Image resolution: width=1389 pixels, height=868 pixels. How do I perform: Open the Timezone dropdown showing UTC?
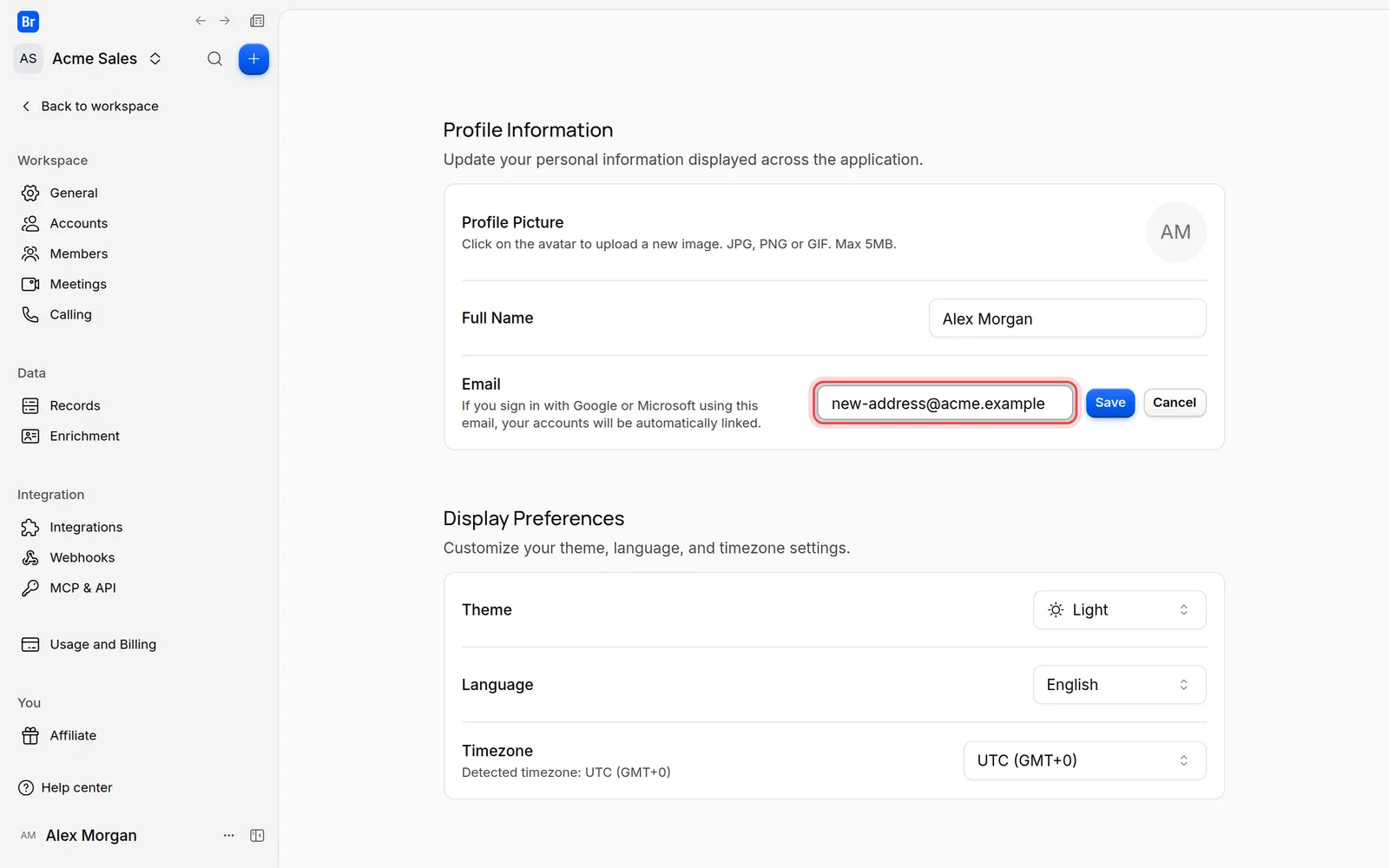(x=1084, y=760)
